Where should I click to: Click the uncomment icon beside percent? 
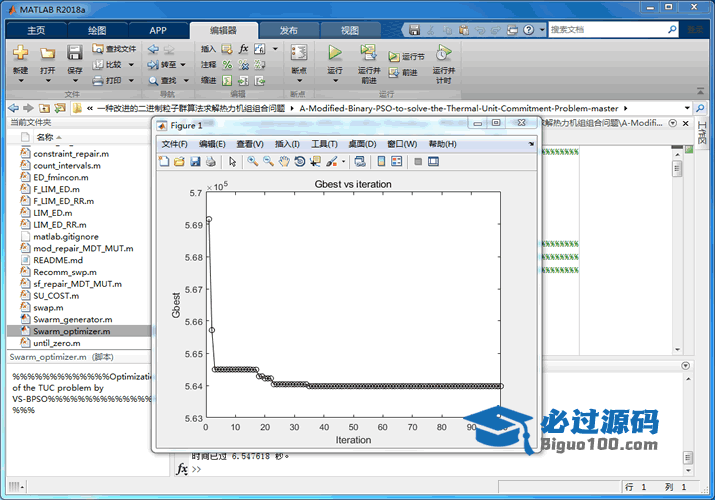click(244, 65)
